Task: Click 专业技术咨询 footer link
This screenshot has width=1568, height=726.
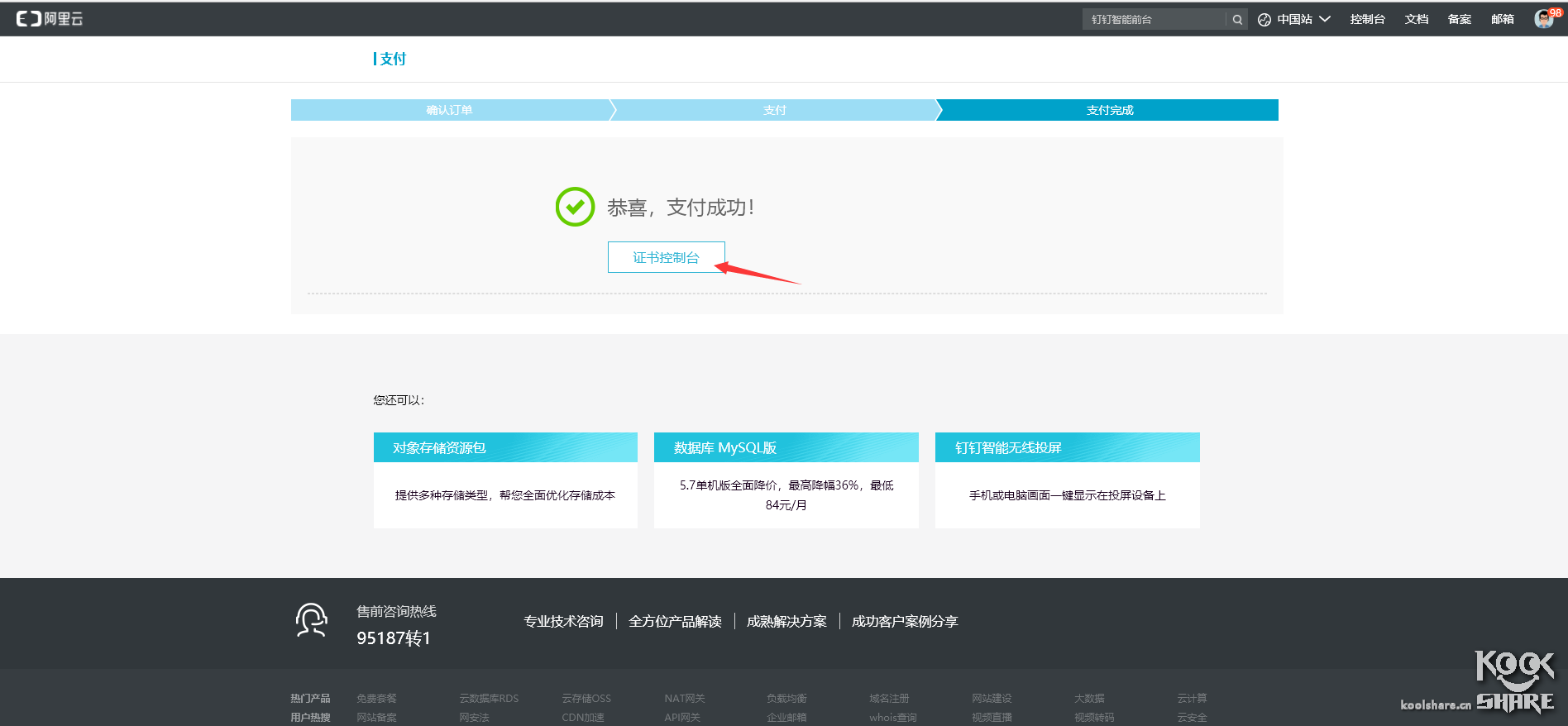Action: [x=563, y=621]
